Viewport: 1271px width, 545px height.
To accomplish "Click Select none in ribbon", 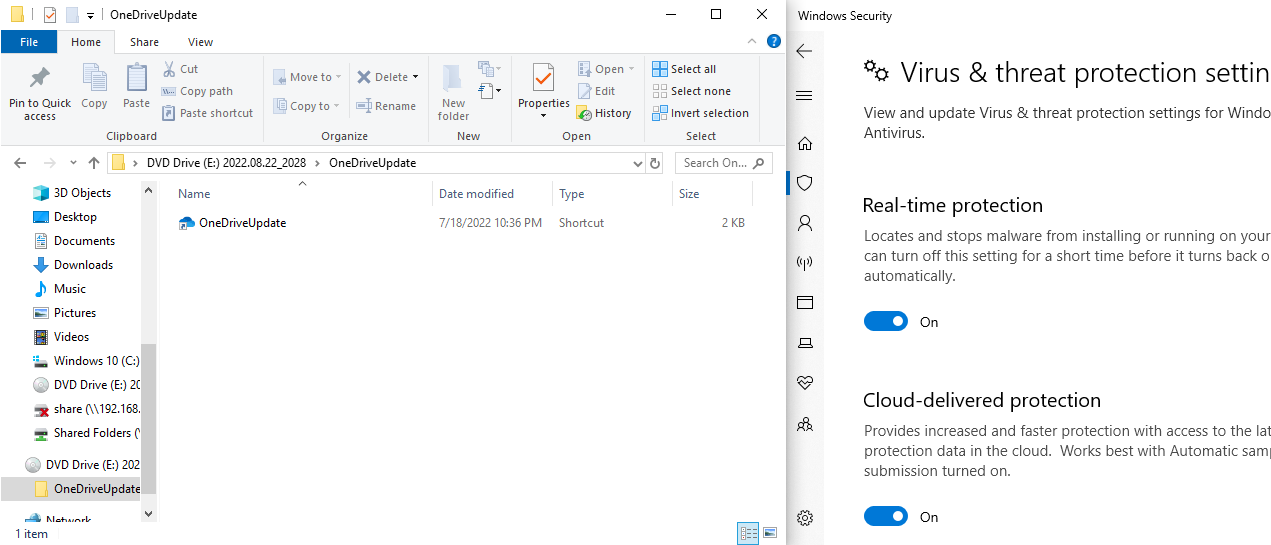I will (691, 91).
